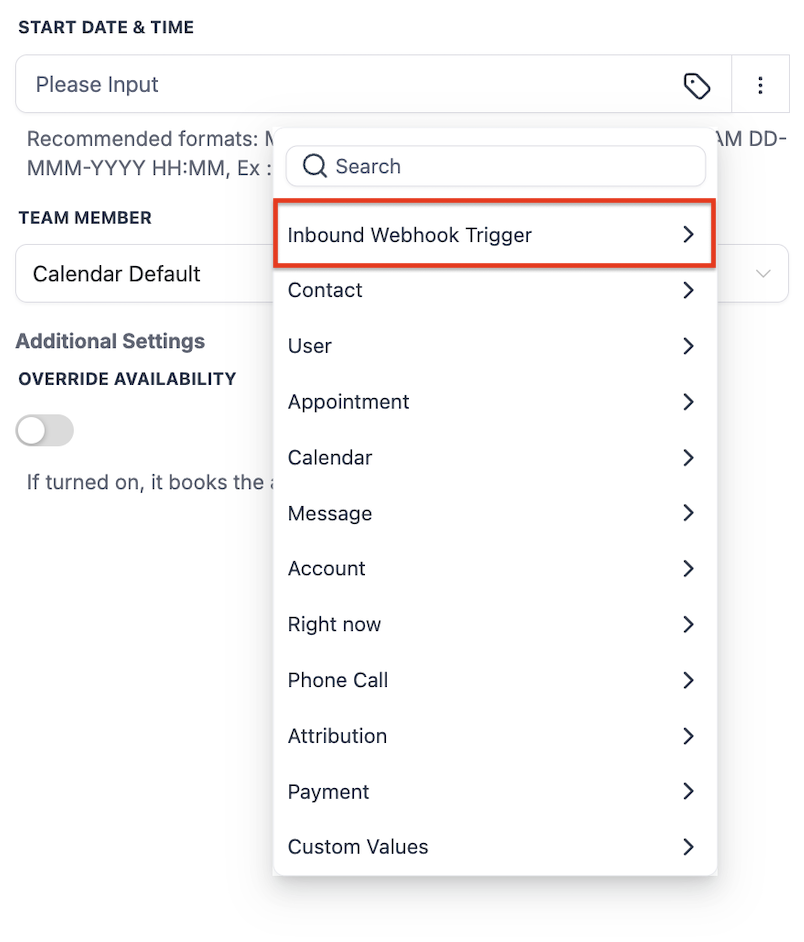This screenshot has height=942, width=804.
Task: Open the three-dot options menu
Action: click(x=760, y=85)
